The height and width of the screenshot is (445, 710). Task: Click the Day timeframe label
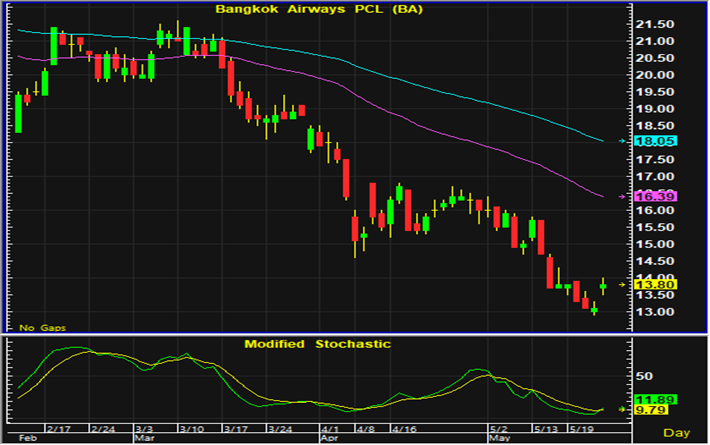(676, 433)
